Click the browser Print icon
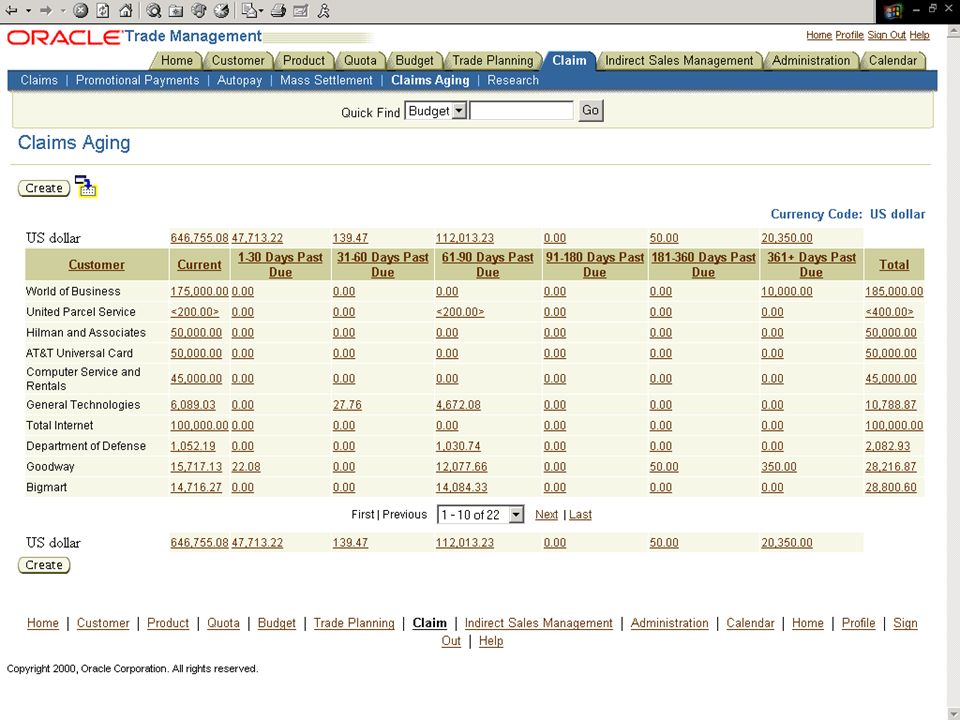 coord(278,10)
